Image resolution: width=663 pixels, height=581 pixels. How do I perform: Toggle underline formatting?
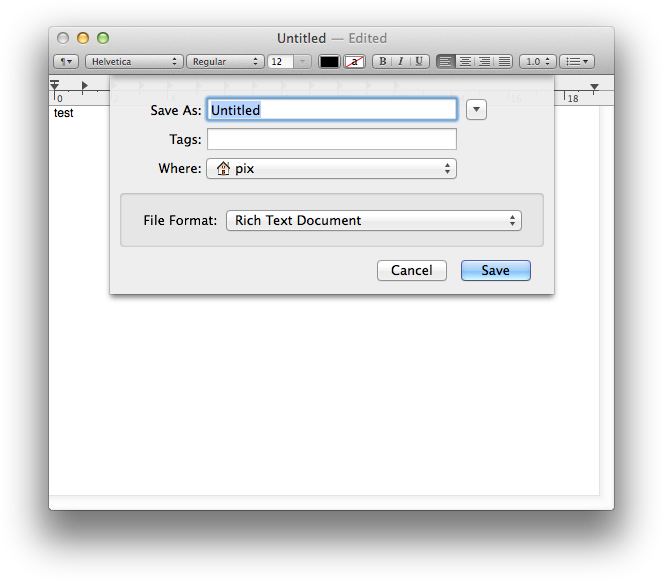pyautogui.click(x=419, y=62)
